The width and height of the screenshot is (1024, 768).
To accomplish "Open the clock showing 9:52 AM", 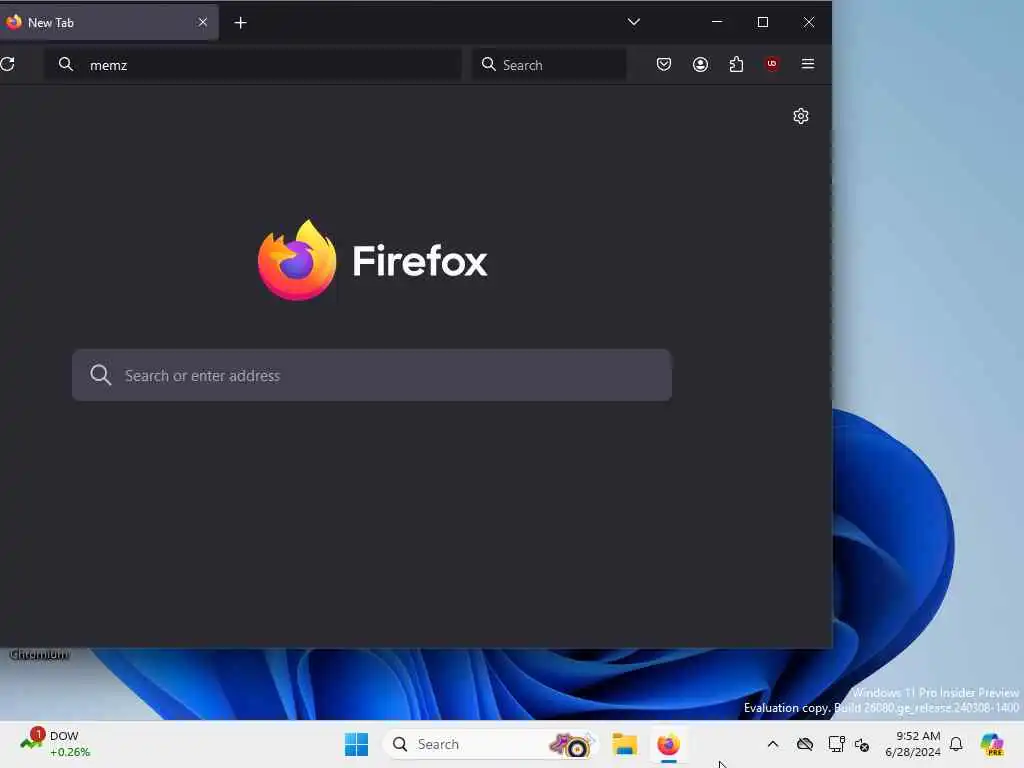I will [912, 744].
